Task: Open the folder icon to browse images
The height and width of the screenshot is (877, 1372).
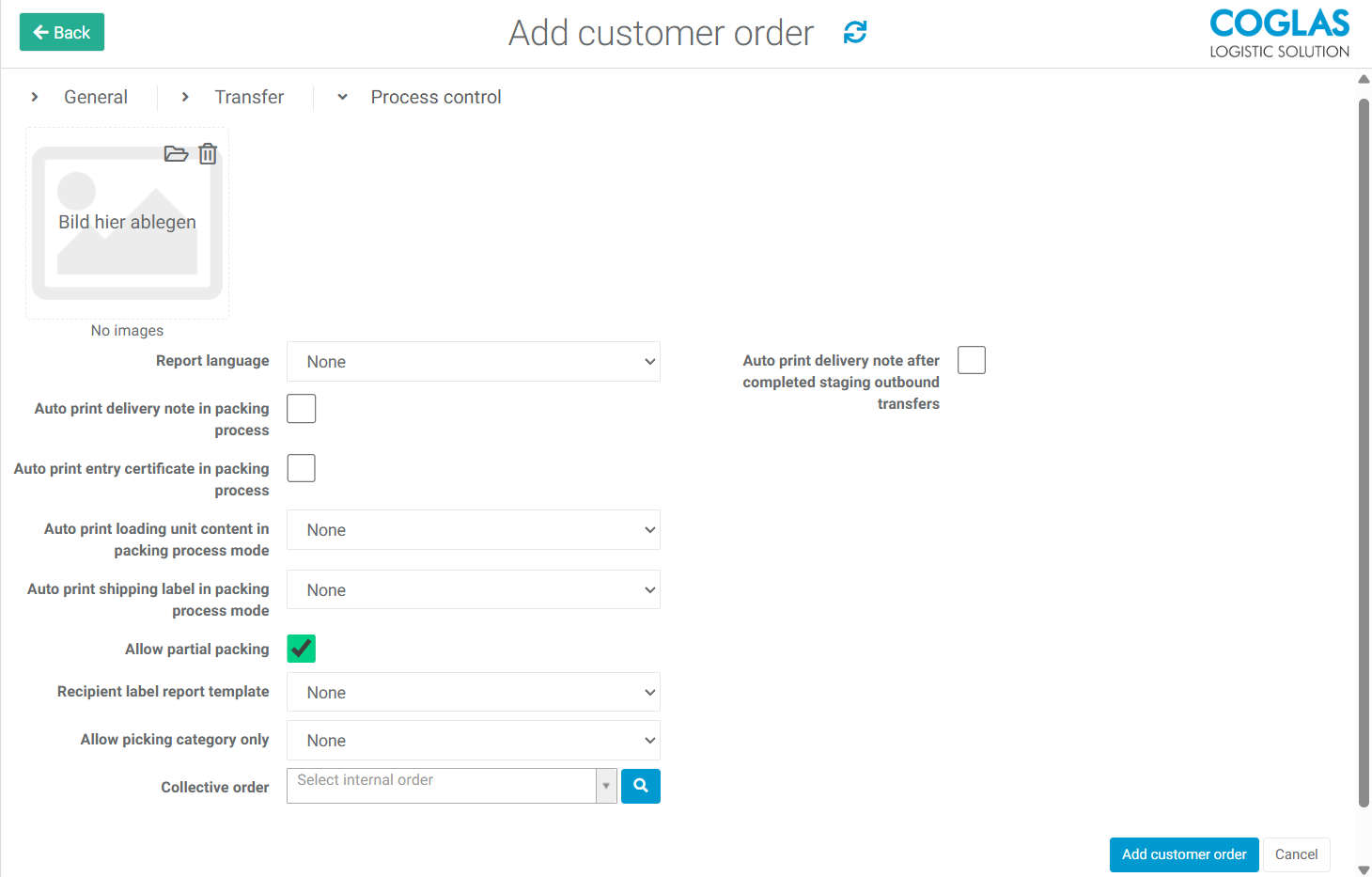Action: click(x=176, y=154)
